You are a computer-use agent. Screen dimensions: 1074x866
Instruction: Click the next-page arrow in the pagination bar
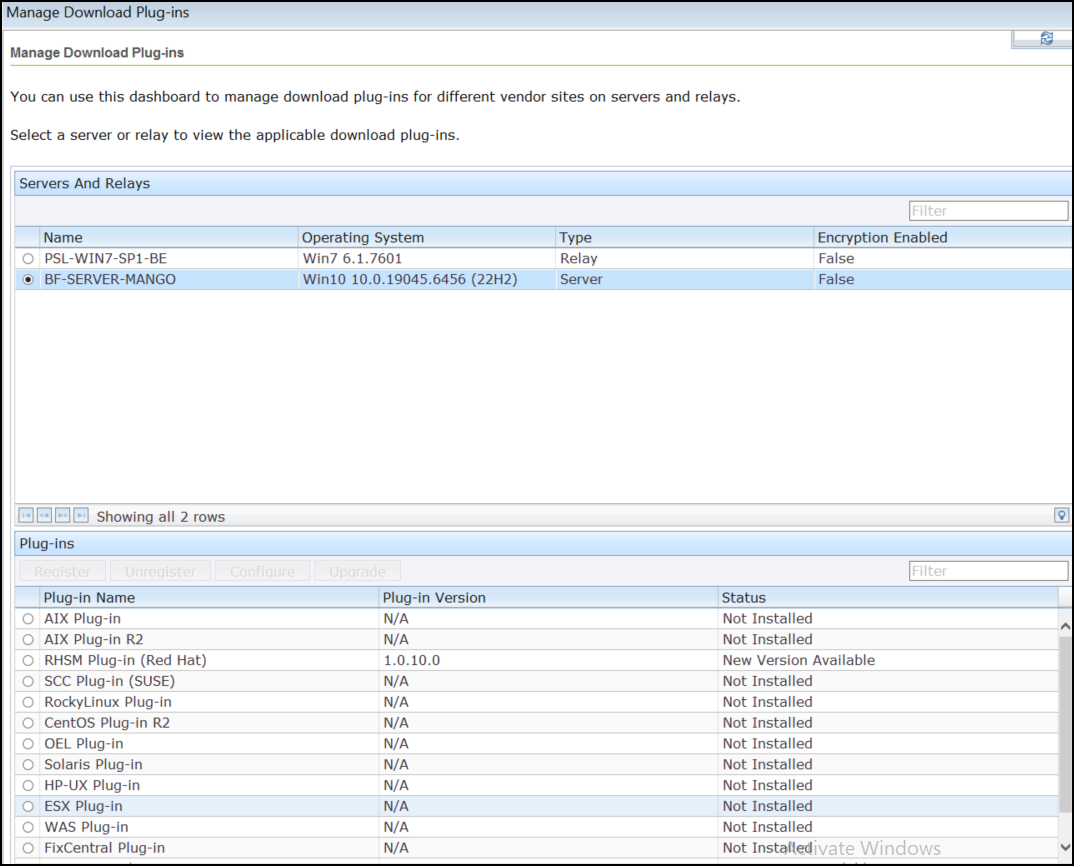pos(62,514)
